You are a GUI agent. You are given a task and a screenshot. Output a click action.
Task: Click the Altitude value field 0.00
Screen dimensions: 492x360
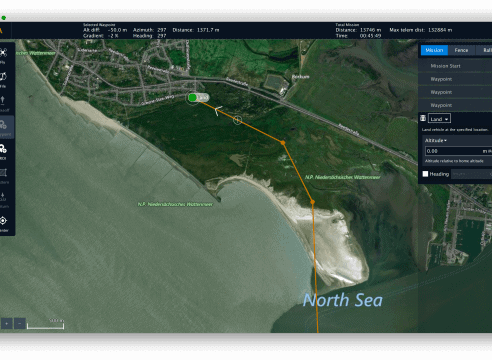click(x=458, y=151)
